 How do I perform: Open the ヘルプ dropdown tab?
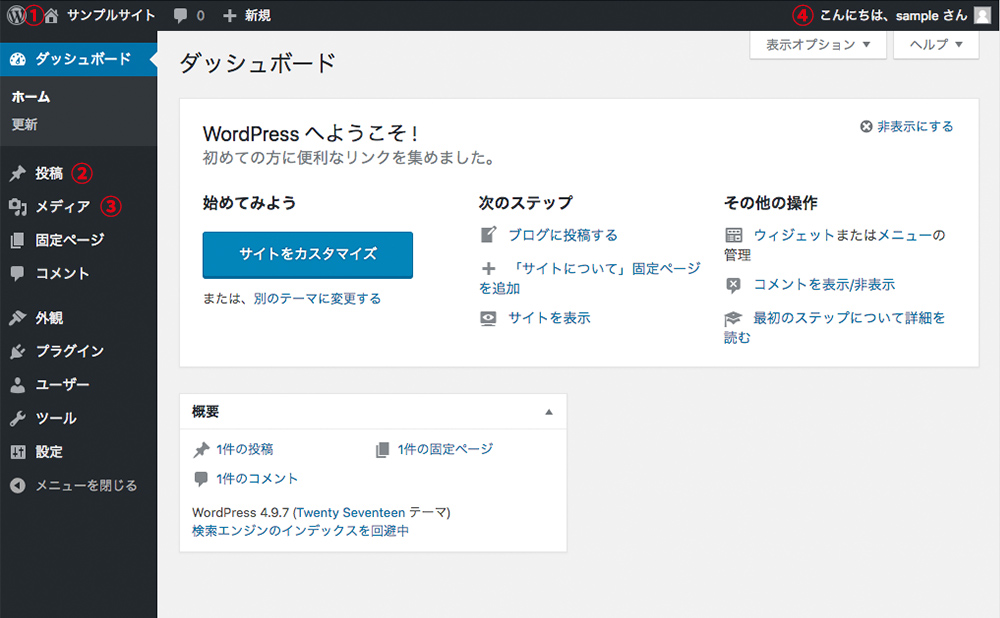(936, 45)
